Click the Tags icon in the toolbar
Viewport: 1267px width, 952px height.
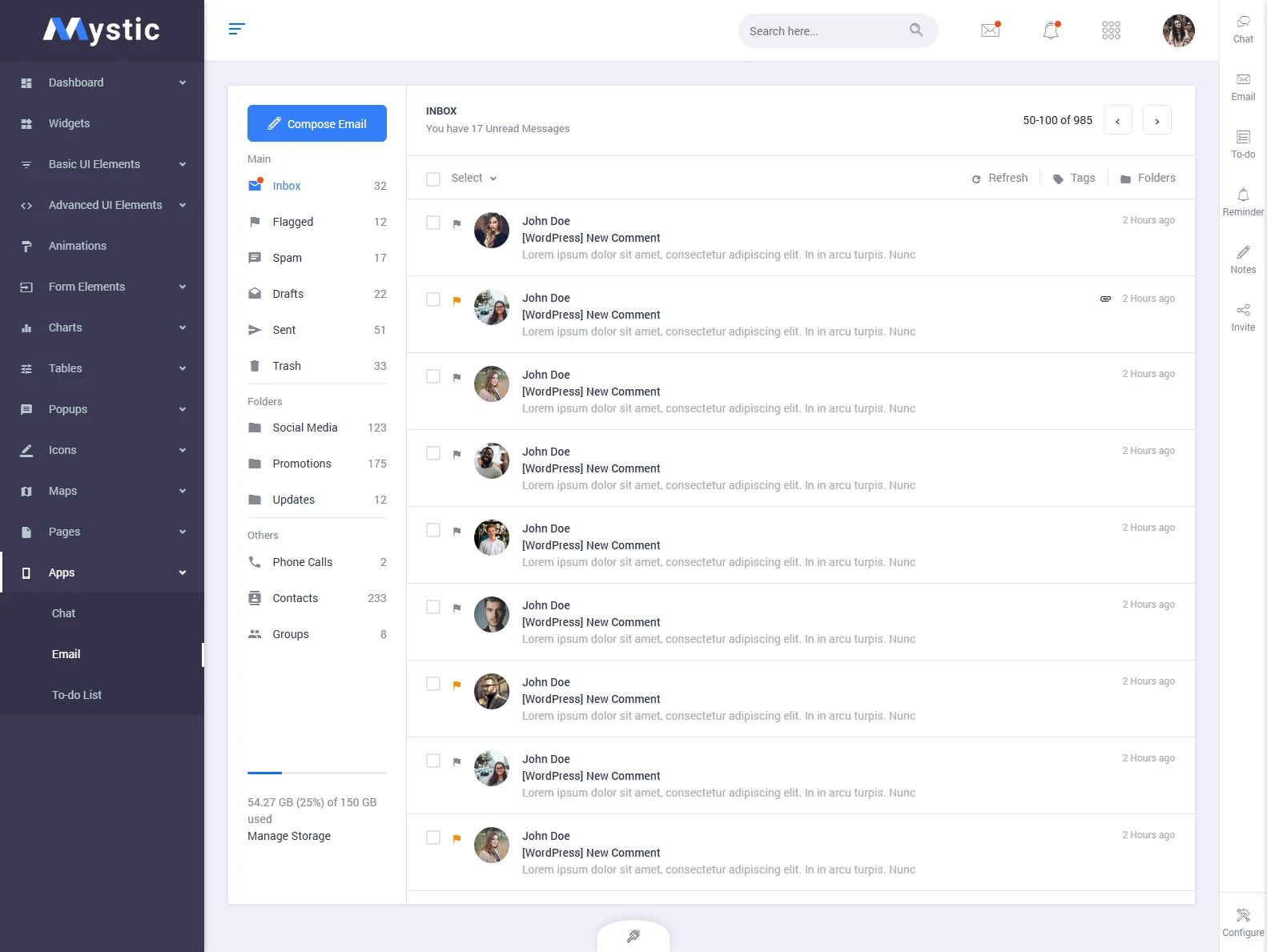[1058, 179]
